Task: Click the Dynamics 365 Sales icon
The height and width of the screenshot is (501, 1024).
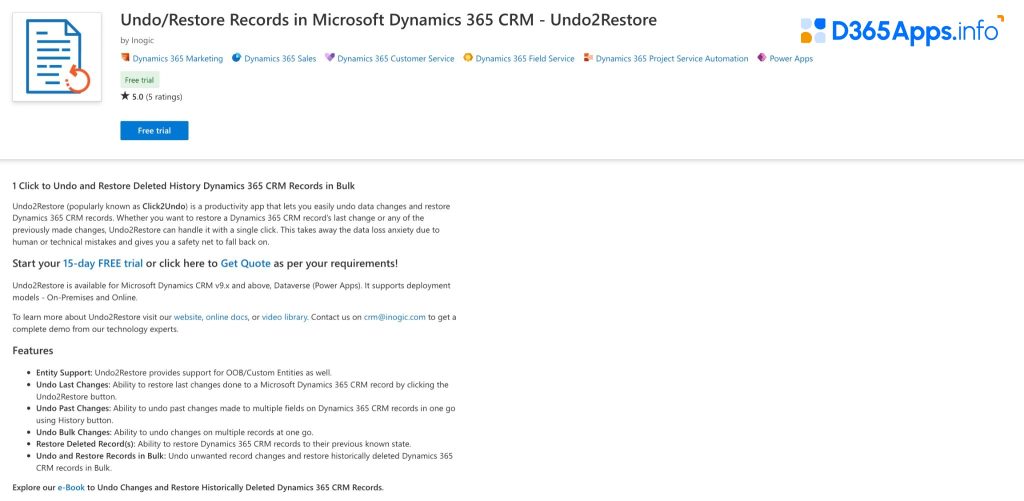Action: pyautogui.click(x=236, y=58)
